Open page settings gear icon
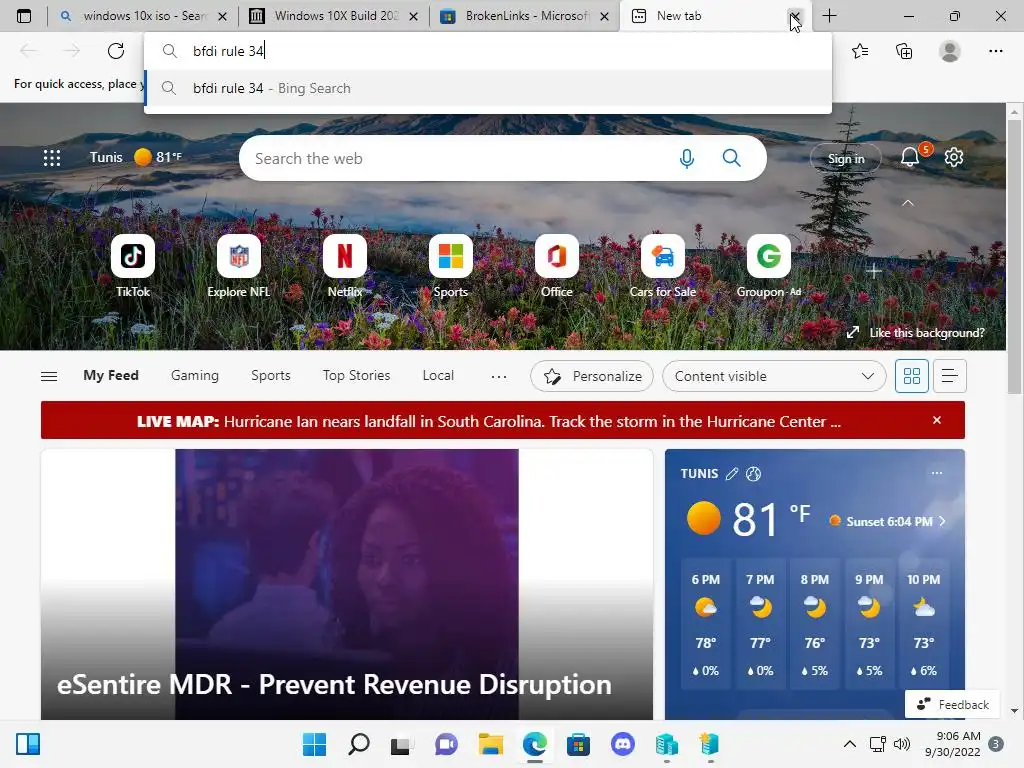1024x768 pixels. point(954,157)
